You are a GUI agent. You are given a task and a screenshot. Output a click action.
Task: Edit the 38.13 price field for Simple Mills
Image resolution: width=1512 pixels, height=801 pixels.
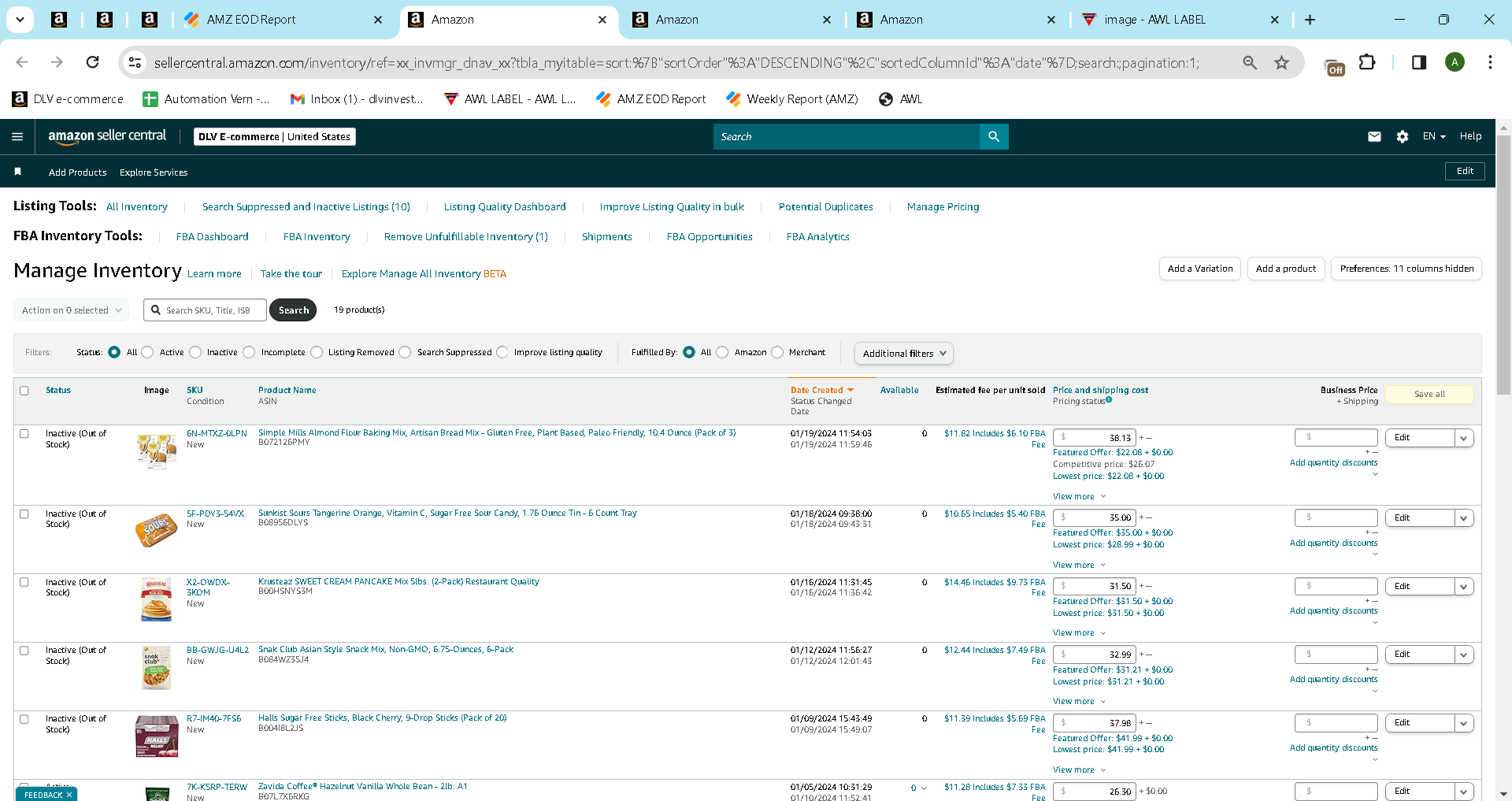tap(1095, 438)
